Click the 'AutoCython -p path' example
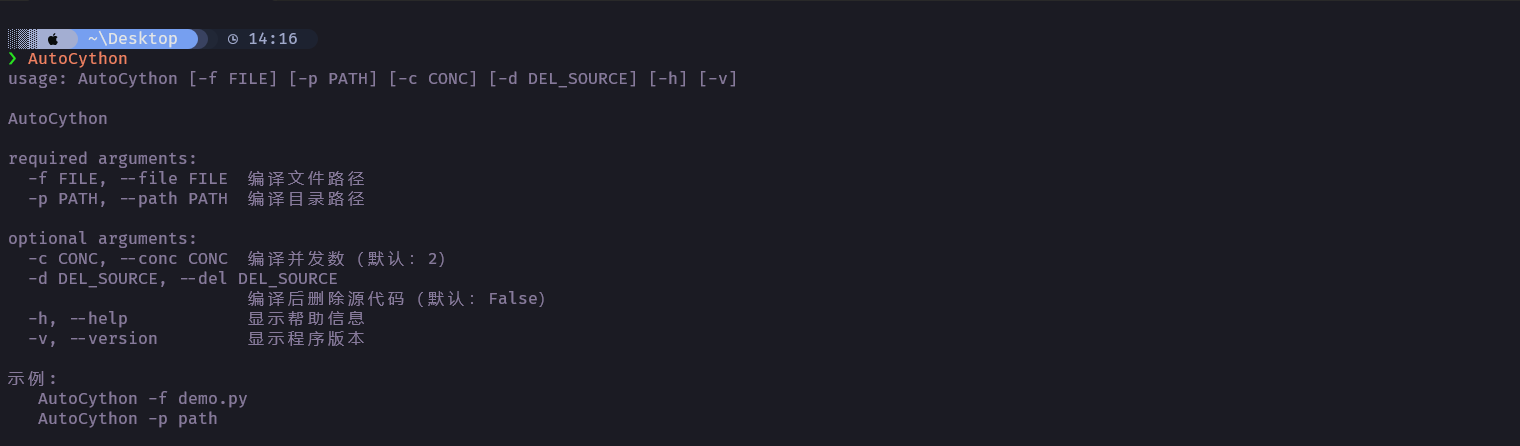The height and width of the screenshot is (446, 1520). (x=128, y=419)
